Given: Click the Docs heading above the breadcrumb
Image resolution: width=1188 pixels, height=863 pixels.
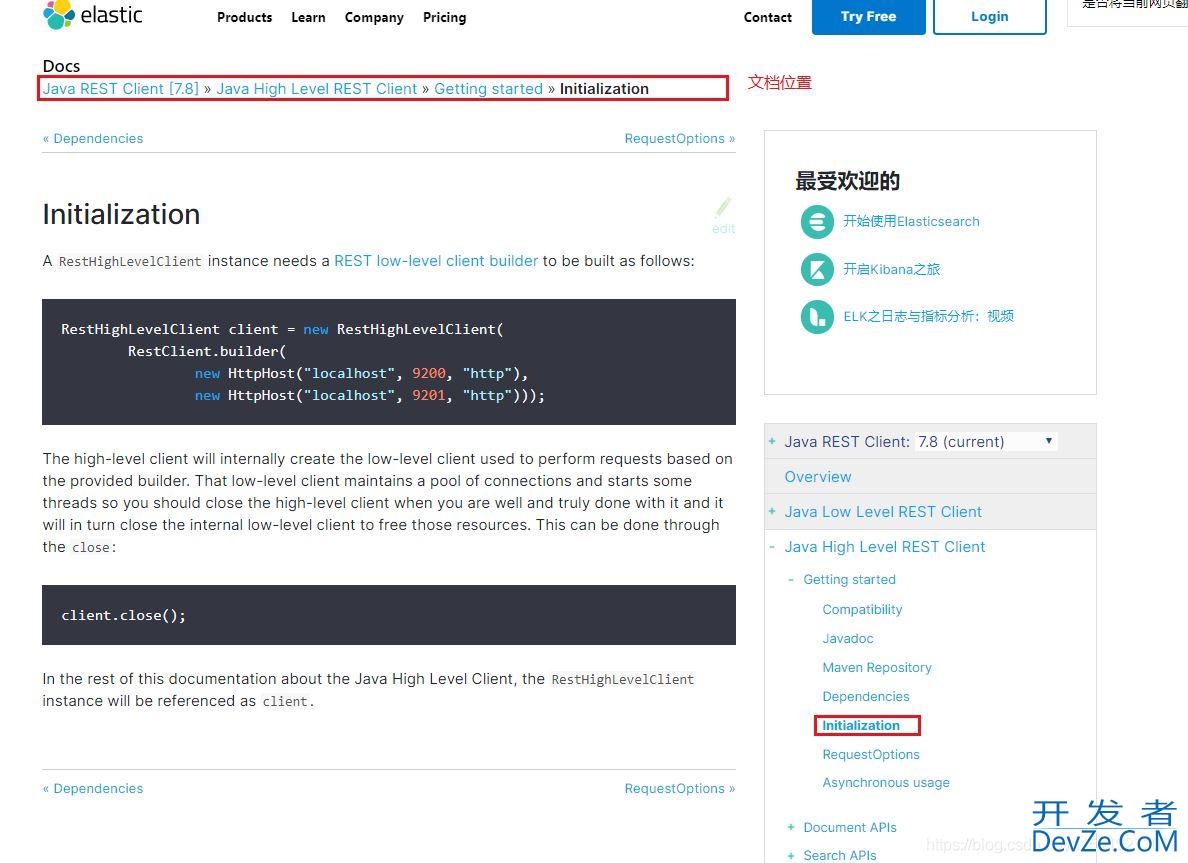Looking at the screenshot, I should click(61, 66).
